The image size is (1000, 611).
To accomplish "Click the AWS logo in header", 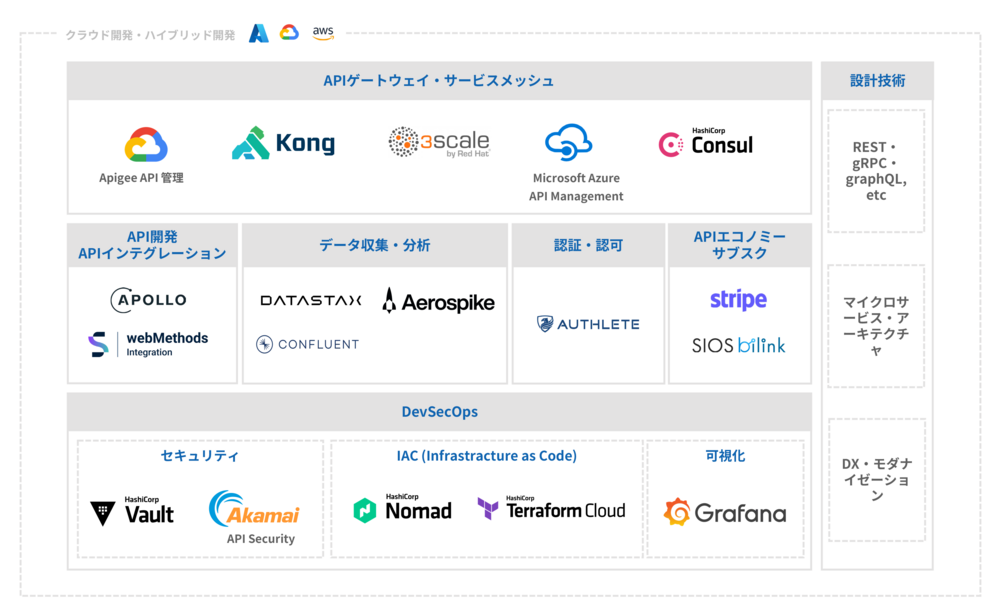I will coord(323,33).
